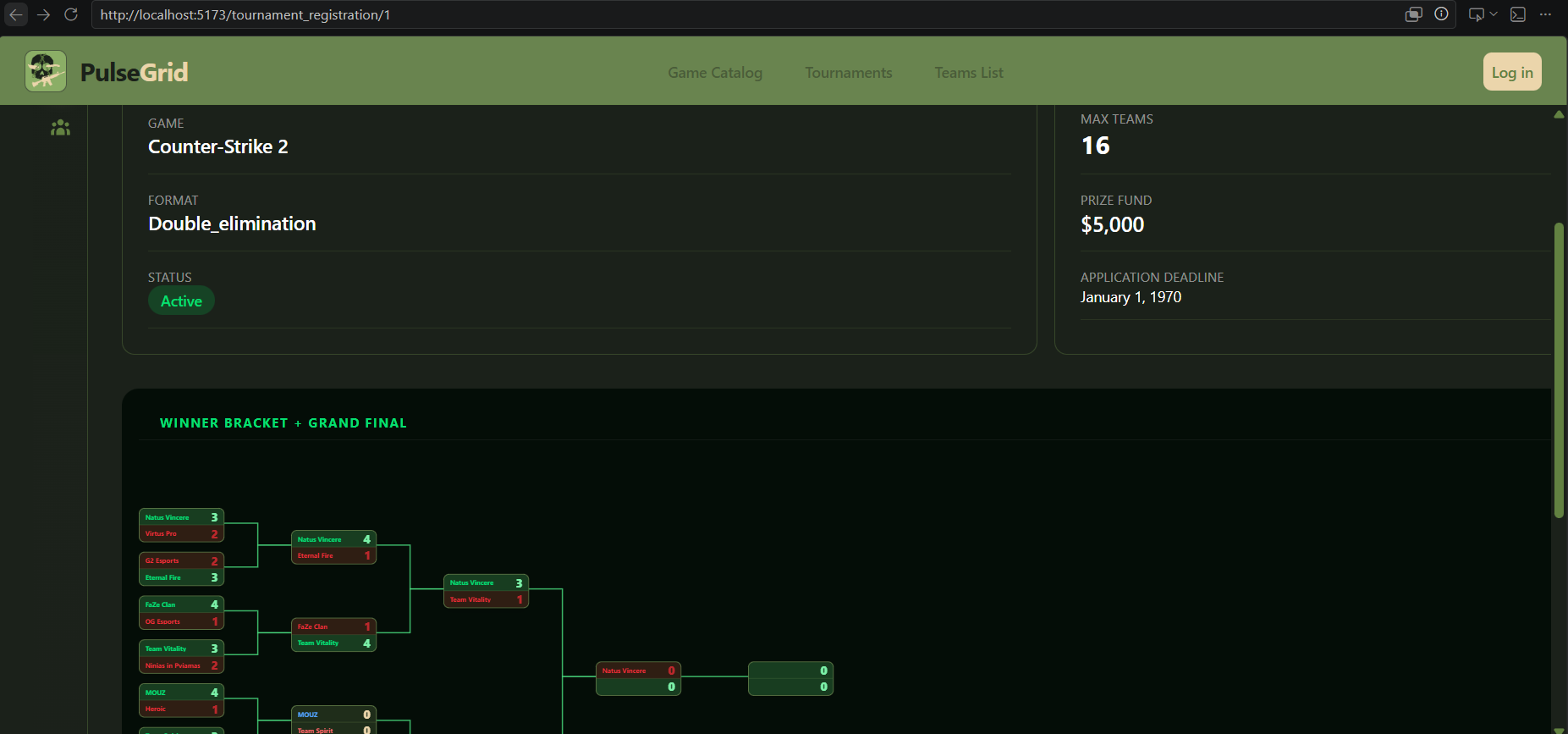
Task: Open the Teams List page
Action: (x=969, y=73)
